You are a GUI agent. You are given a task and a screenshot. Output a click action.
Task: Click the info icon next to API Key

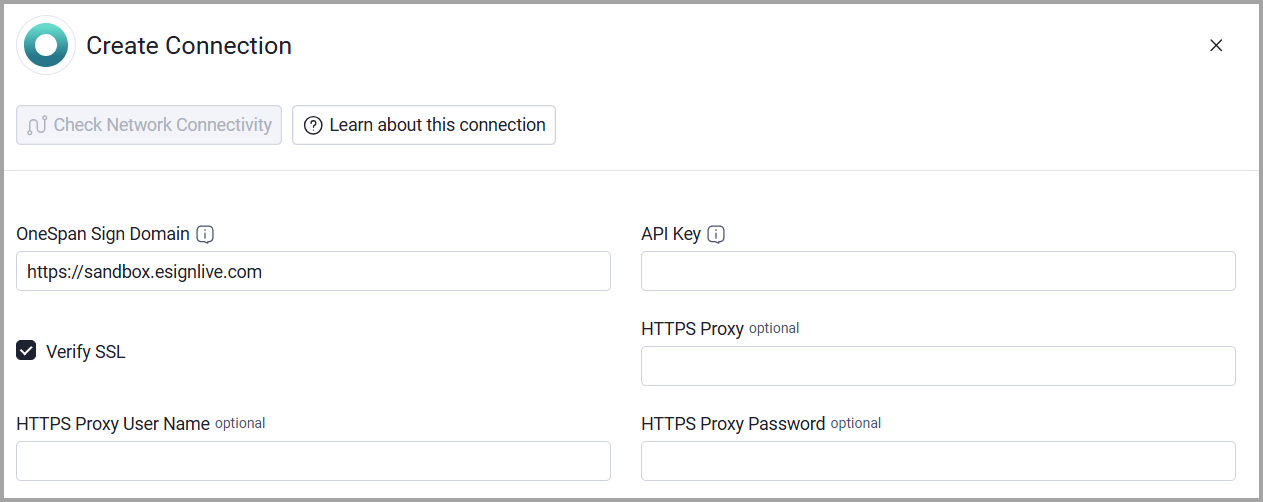[716, 234]
